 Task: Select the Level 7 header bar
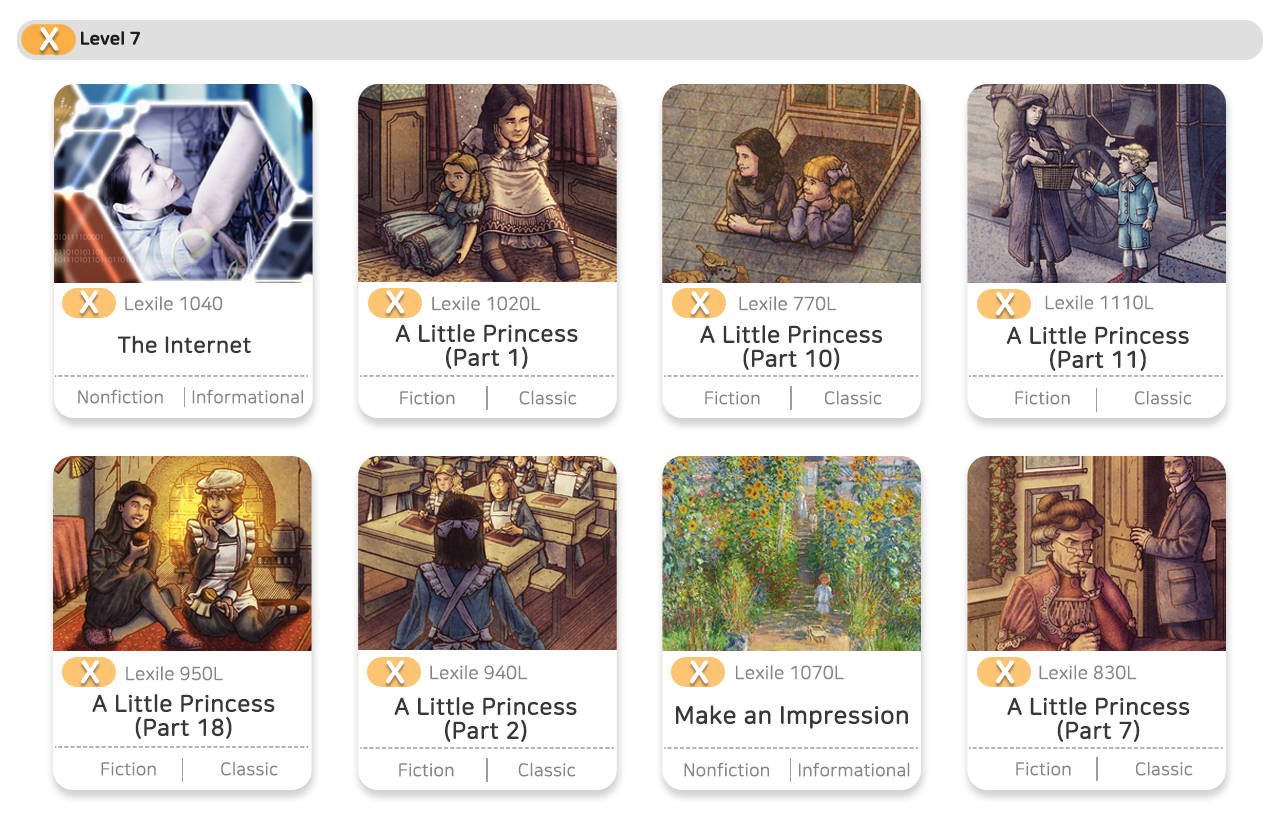point(640,40)
